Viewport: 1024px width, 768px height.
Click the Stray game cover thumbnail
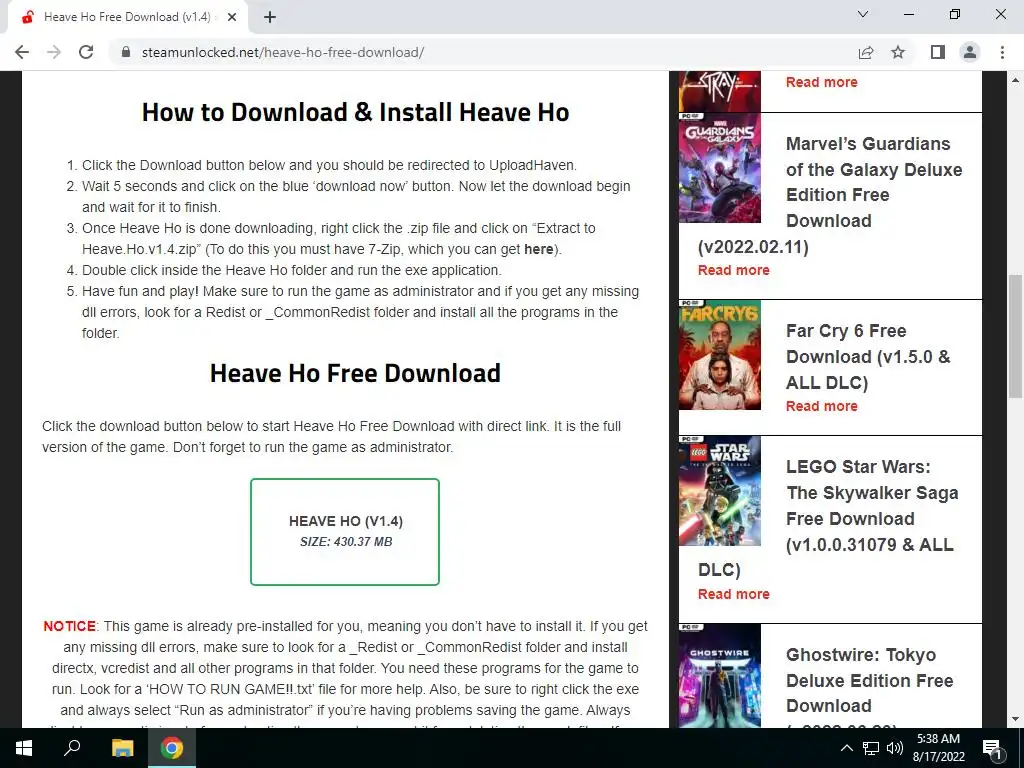(x=720, y=91)
